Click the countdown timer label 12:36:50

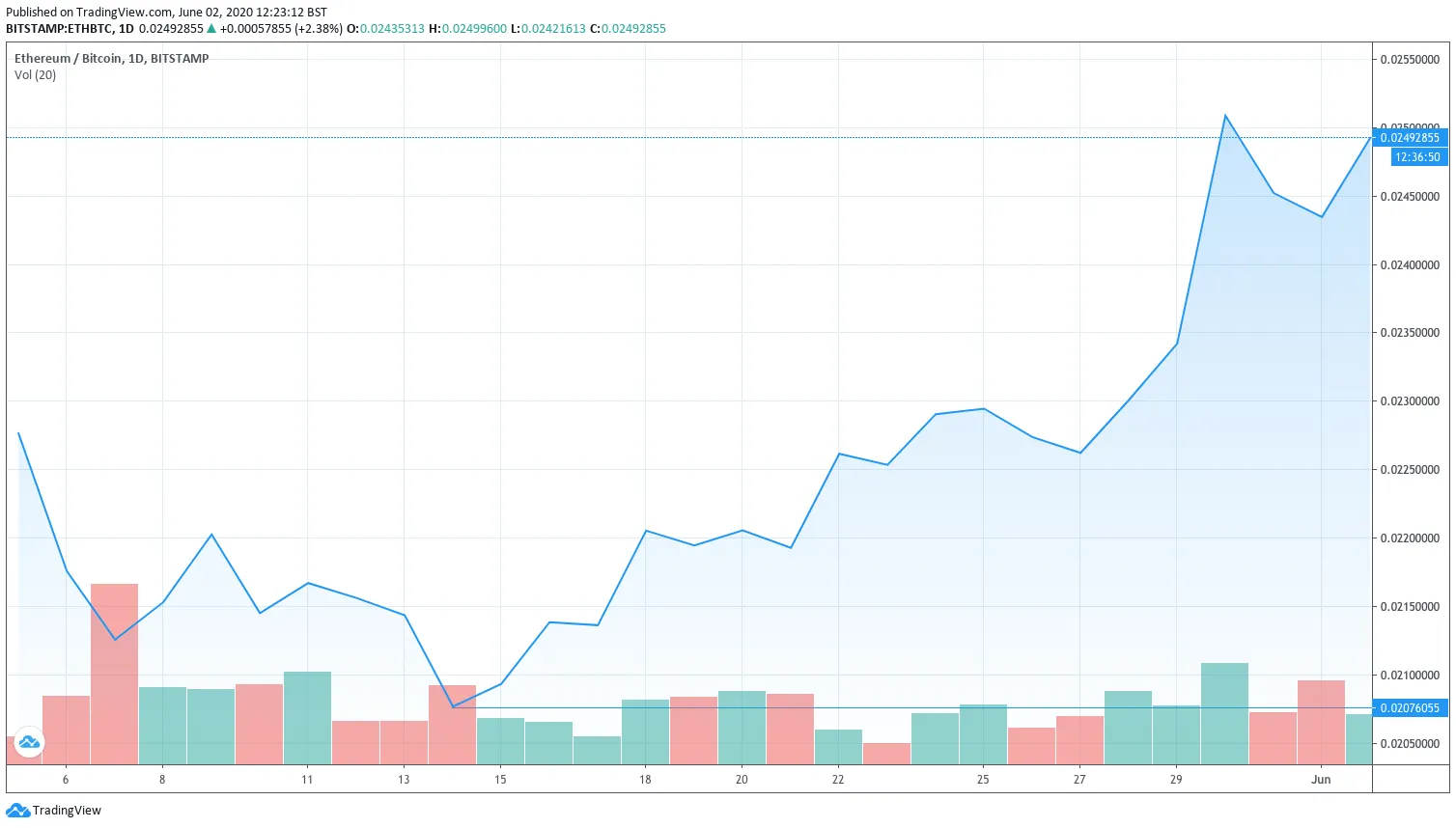pyautogui.click(x=1417, y=157)
